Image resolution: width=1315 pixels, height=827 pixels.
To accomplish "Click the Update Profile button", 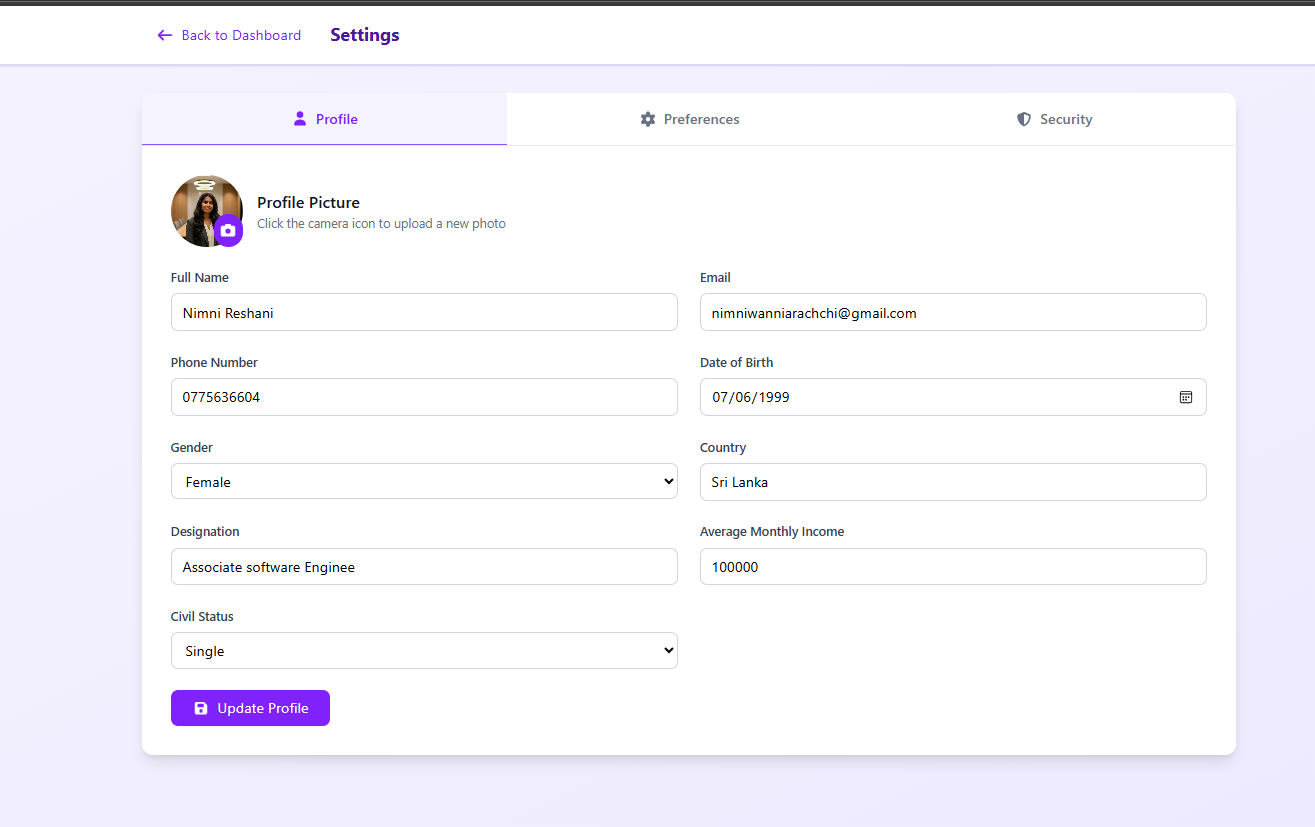I will [250, 708].
